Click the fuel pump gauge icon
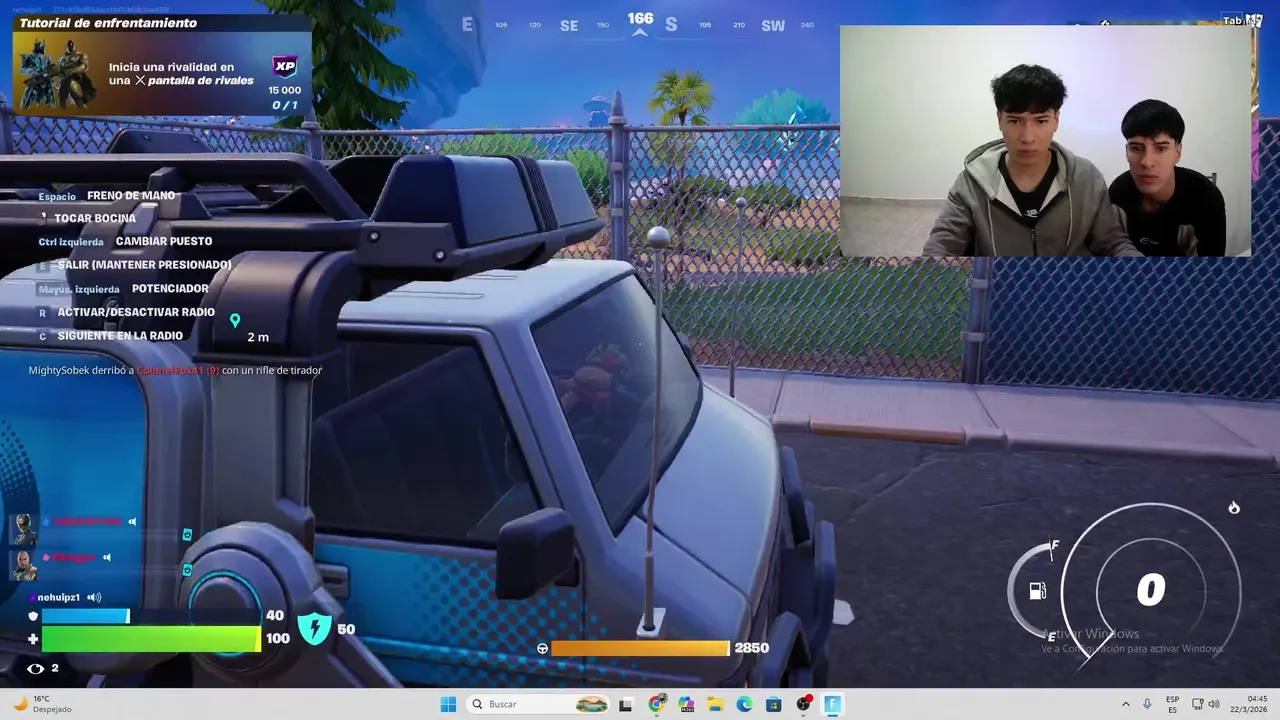This screenshot has height=720, width=1280. click(1038, 591)
